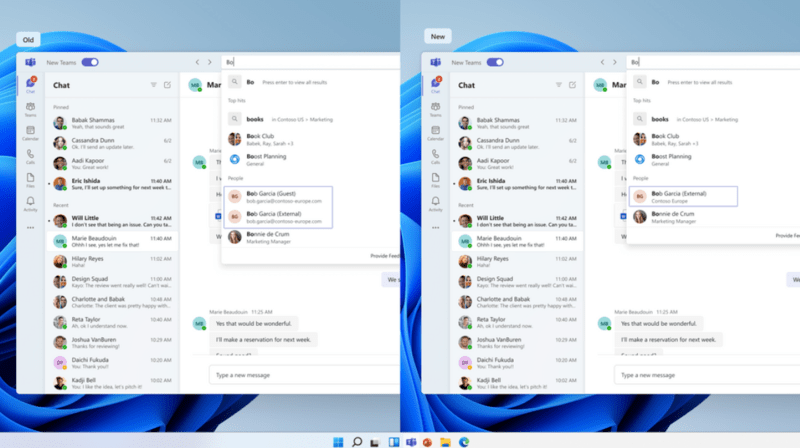Go back using arrow in New window

click(x=603, y=62)
